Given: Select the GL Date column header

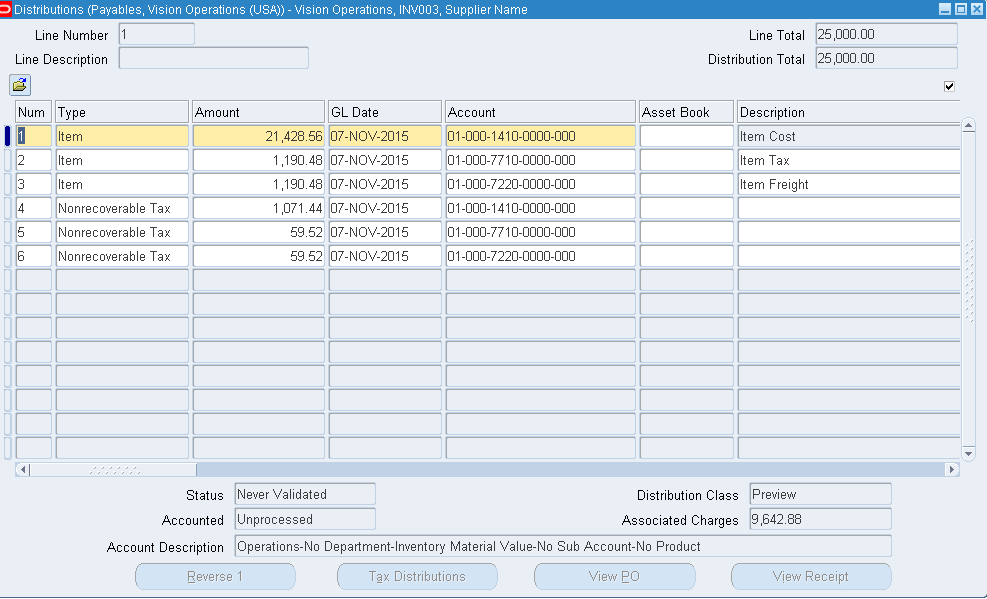Looking at the screenshot, I should [385, 112].
